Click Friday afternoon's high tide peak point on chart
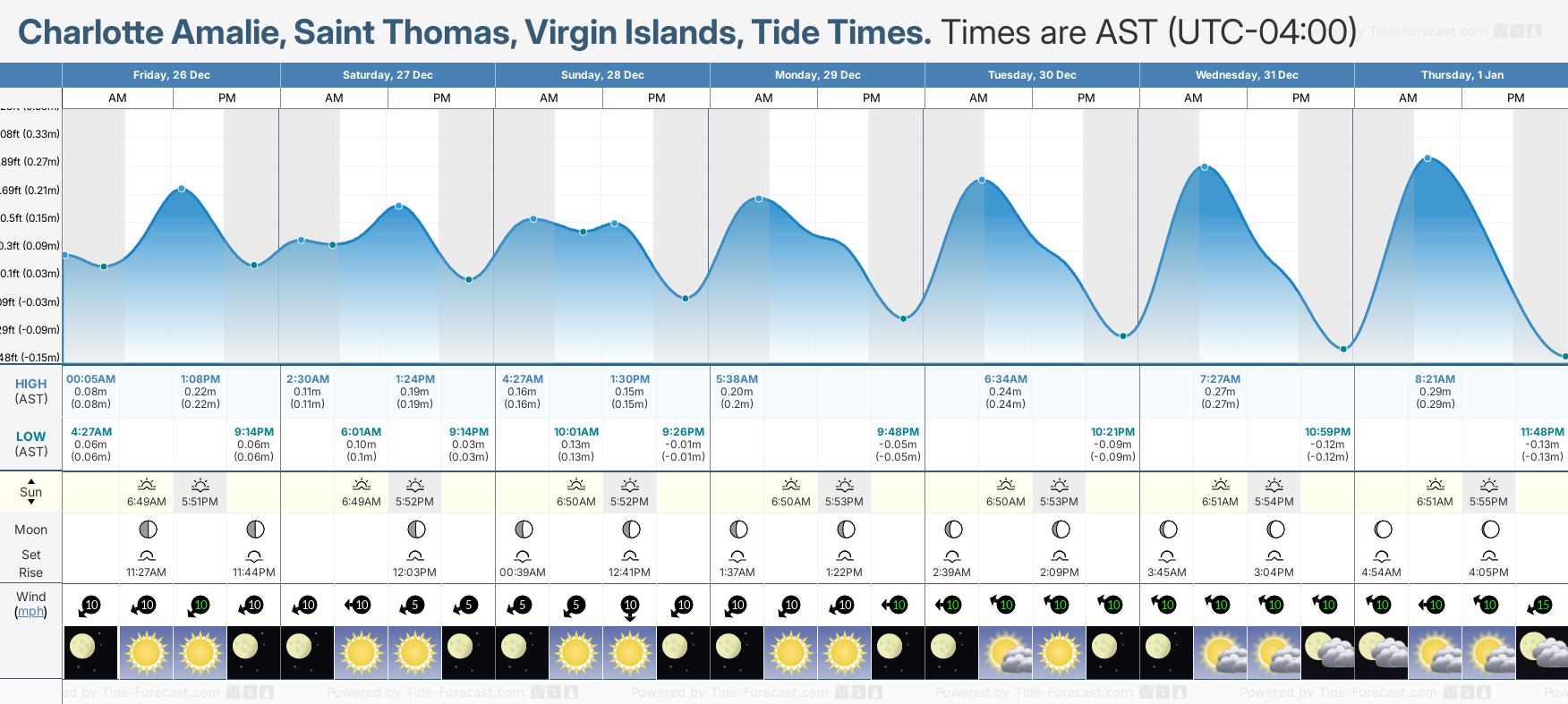The image size is (1568, 704). (x=182, y=189)
